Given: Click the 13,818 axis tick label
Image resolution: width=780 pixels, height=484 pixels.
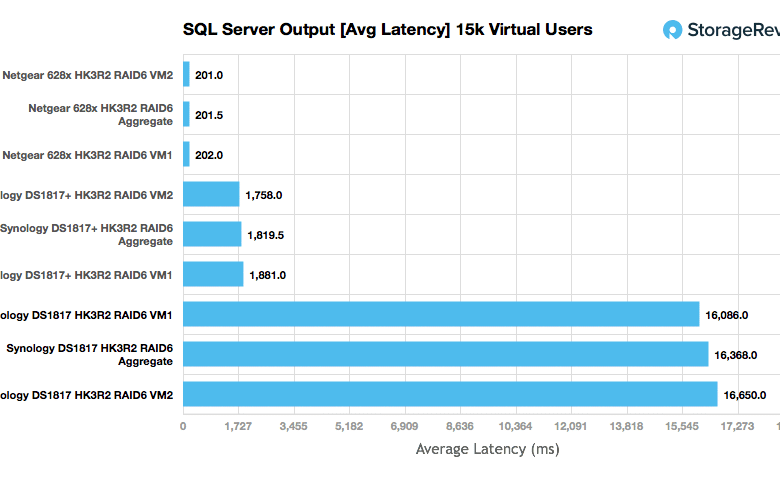Looking at the screenshot, I should pos(627,426).
